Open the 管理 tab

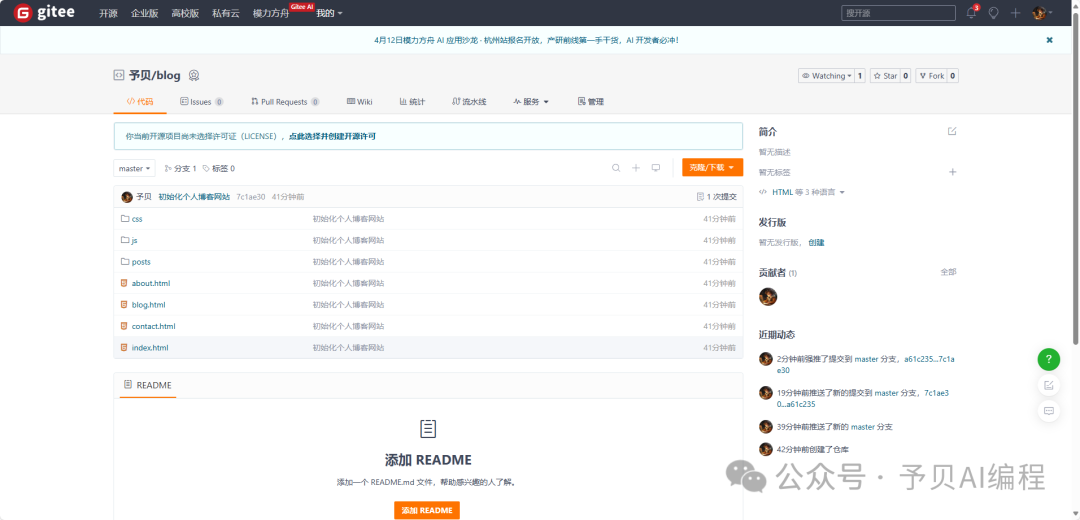point(590,102)
